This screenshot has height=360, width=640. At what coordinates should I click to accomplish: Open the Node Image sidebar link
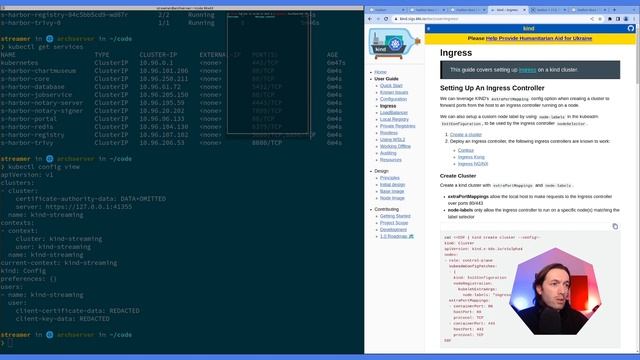click(x=392, y=198)
